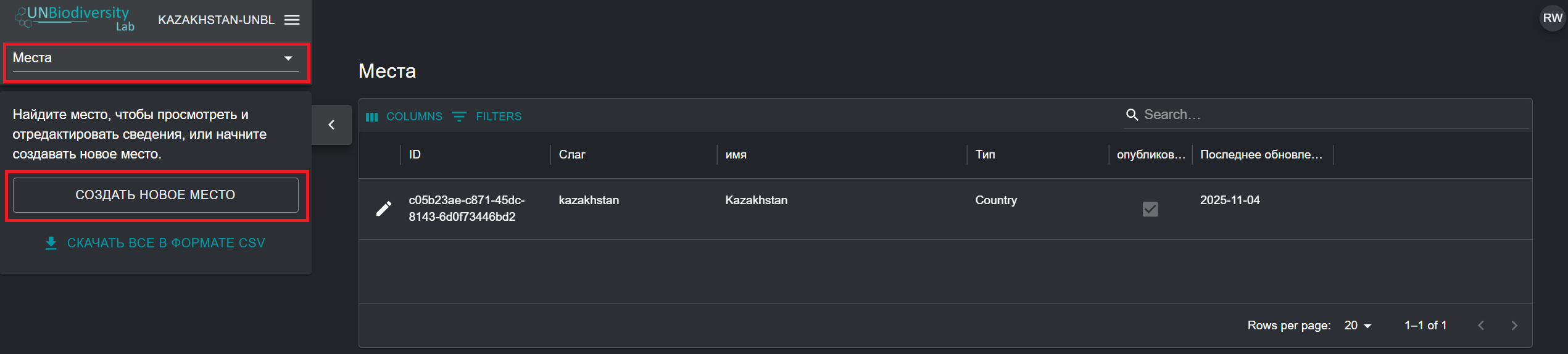Go to the next table page
This screenshot has width=1568, height=354.
[1514, 325]
